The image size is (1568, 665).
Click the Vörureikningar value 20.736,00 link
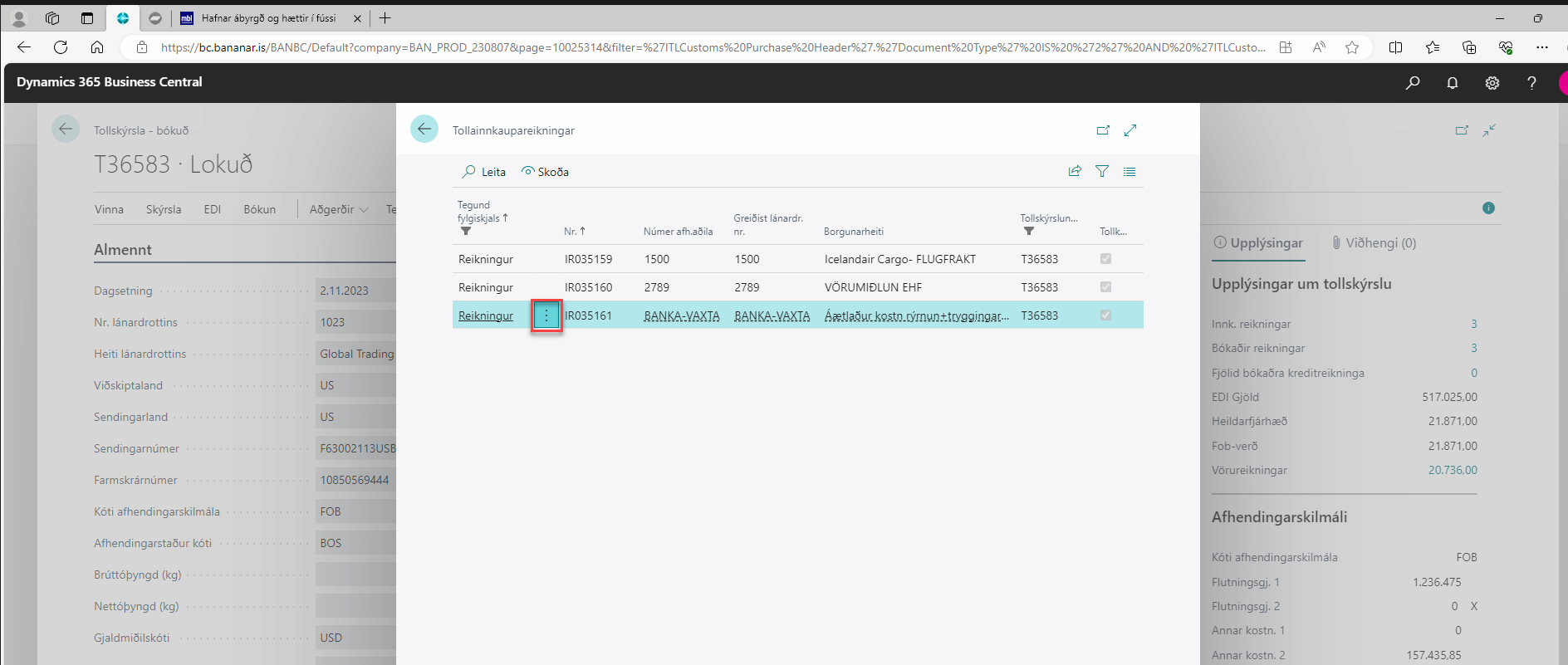coord(1452,470)
